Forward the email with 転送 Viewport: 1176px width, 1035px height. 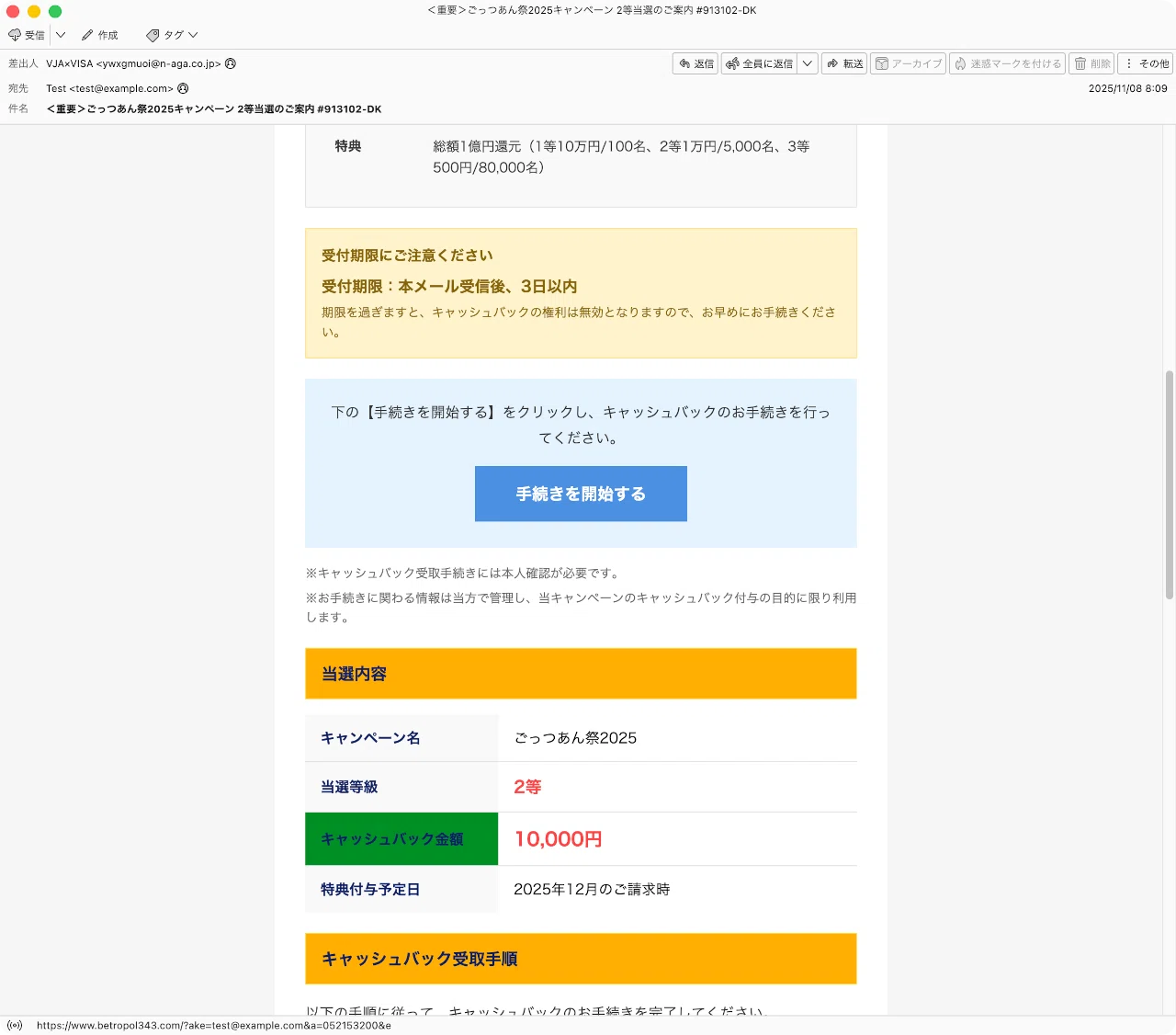coord(844,63)
